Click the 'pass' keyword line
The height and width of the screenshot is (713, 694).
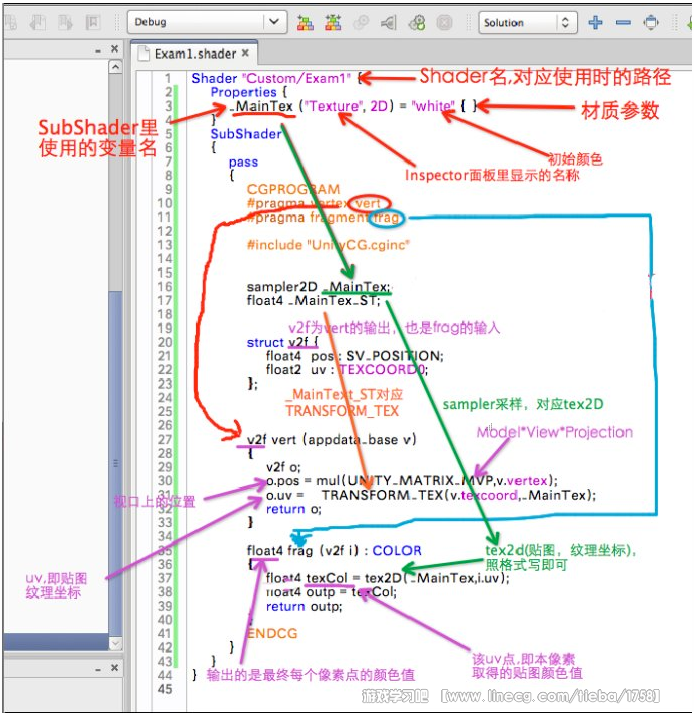click(x=243, y=162)
